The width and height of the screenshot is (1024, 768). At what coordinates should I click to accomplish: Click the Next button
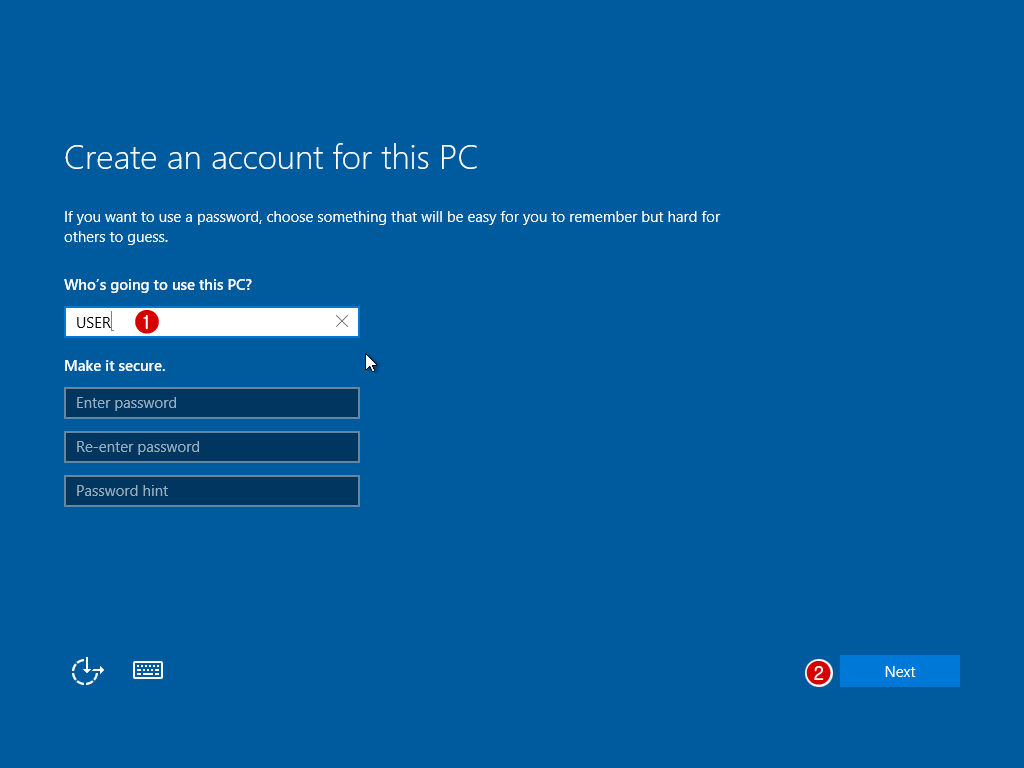[x=899, y=671]
